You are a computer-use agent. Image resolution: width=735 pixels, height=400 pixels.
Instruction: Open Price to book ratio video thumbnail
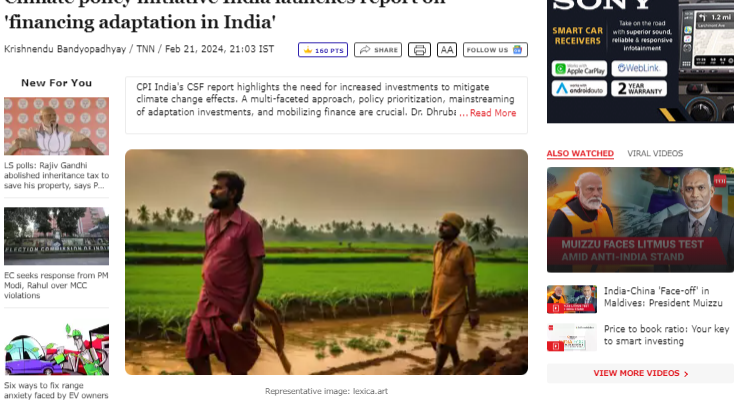571,337
